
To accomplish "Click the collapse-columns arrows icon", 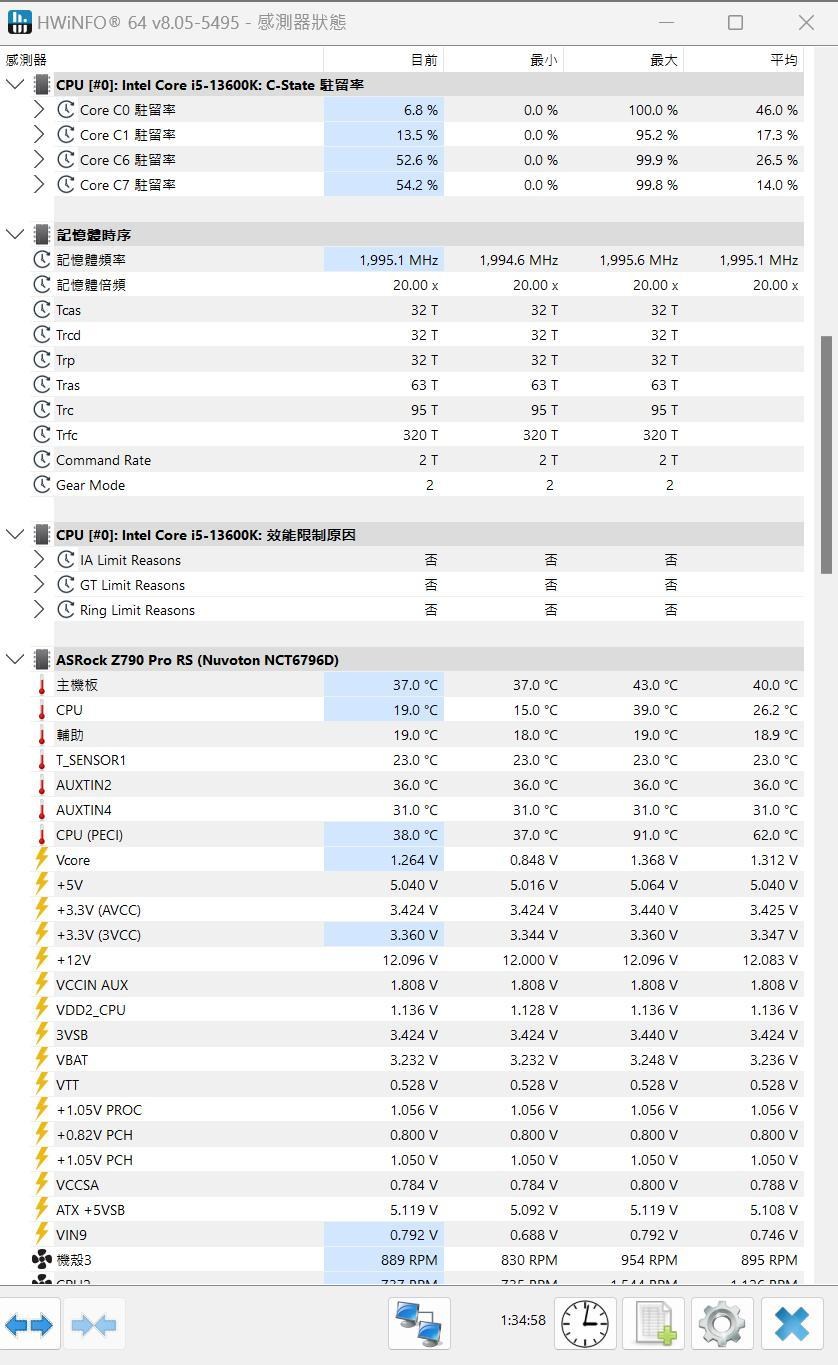I will pyautogui.click(x=94, y=1323).
